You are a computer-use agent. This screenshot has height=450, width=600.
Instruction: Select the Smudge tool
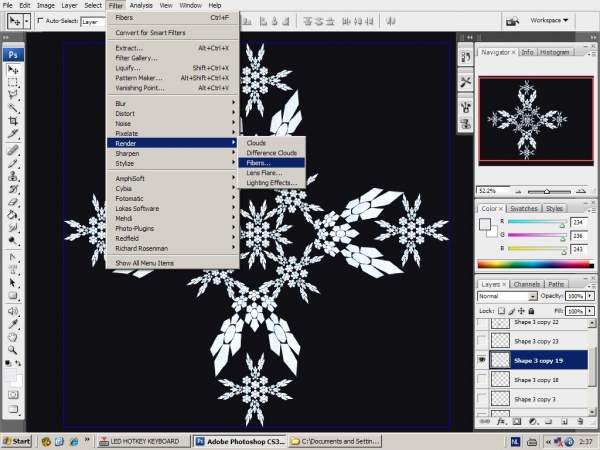tap(13, 228)
